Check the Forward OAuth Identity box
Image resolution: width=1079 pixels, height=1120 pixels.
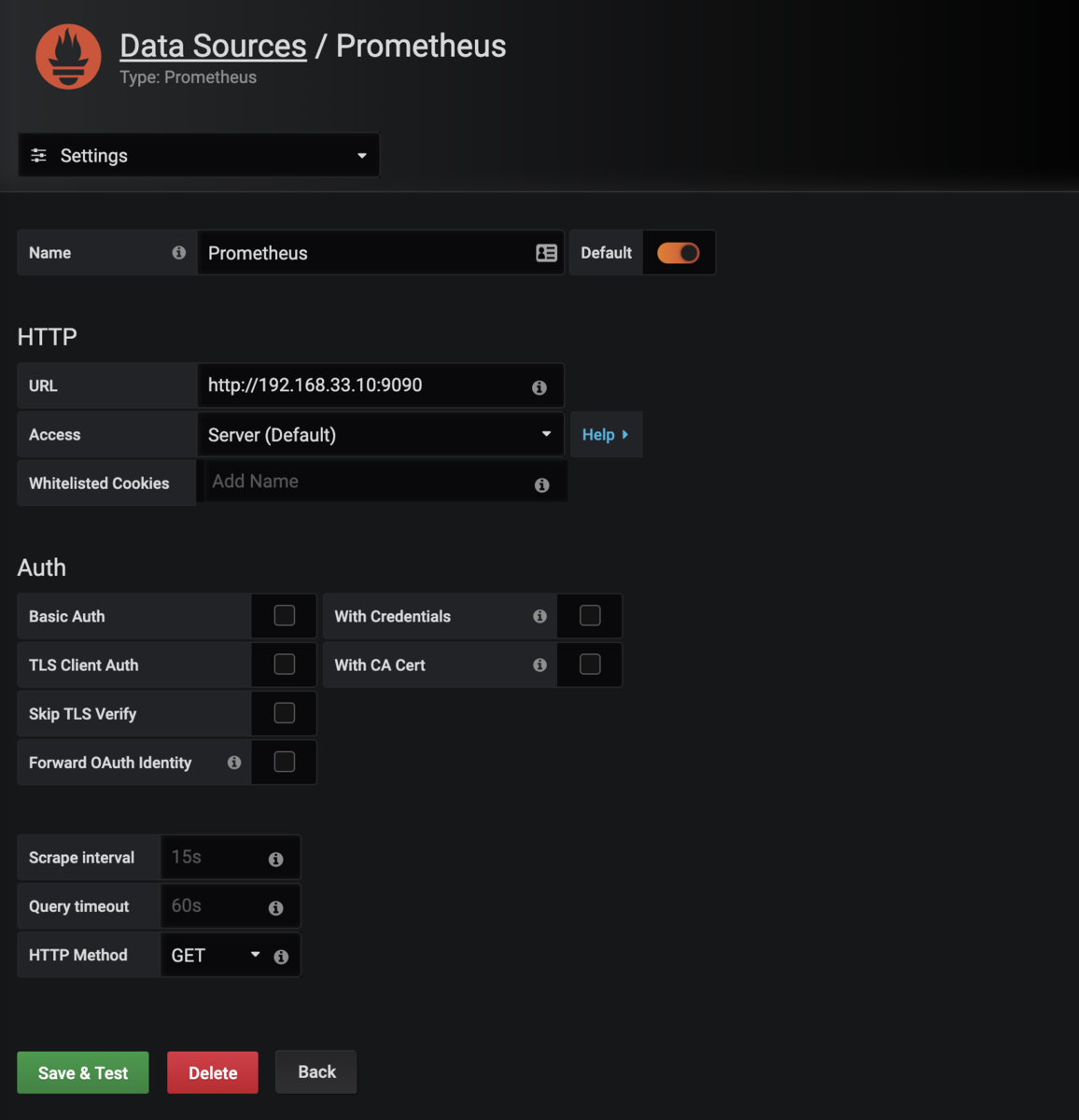click(285, 762)
